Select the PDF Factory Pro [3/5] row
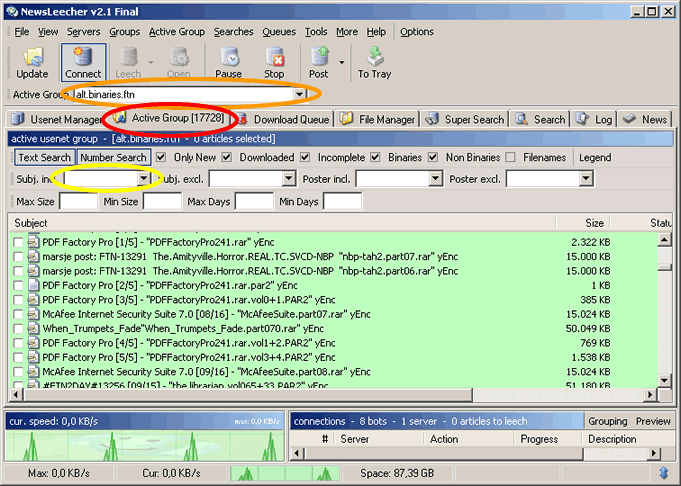This screenshot has width=681, height=486. [x=333, y=300]
